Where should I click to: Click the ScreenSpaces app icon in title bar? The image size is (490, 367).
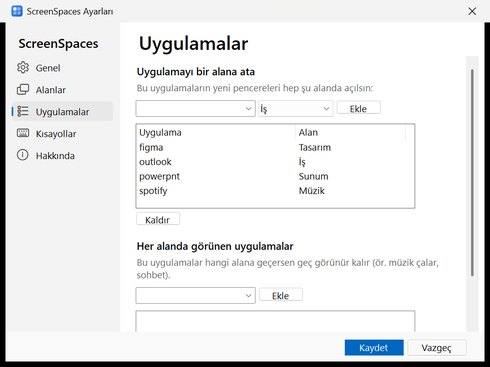click(x=17, y=11)
